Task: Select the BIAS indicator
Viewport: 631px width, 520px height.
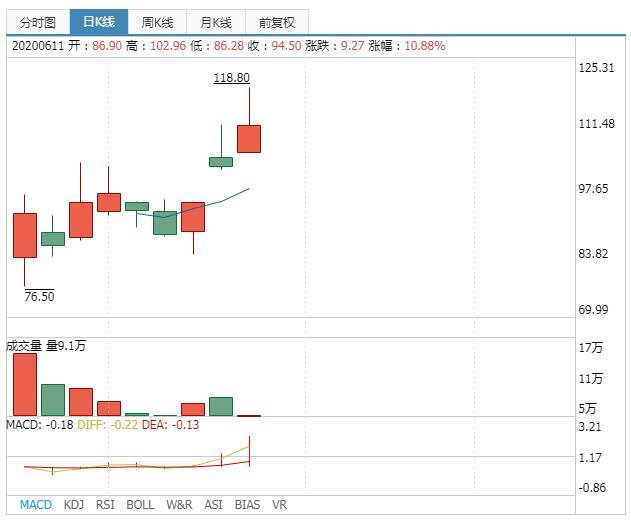Action: point(247,505)
